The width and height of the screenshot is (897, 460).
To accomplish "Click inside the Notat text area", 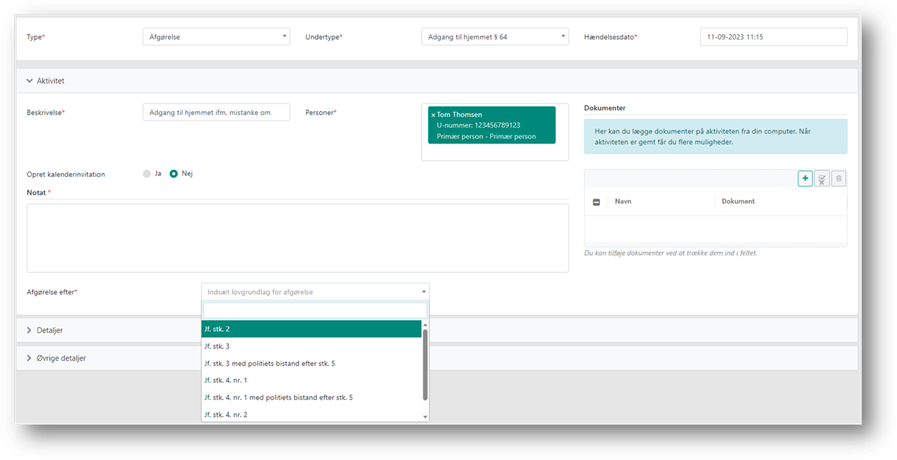I will pos(297,237).
